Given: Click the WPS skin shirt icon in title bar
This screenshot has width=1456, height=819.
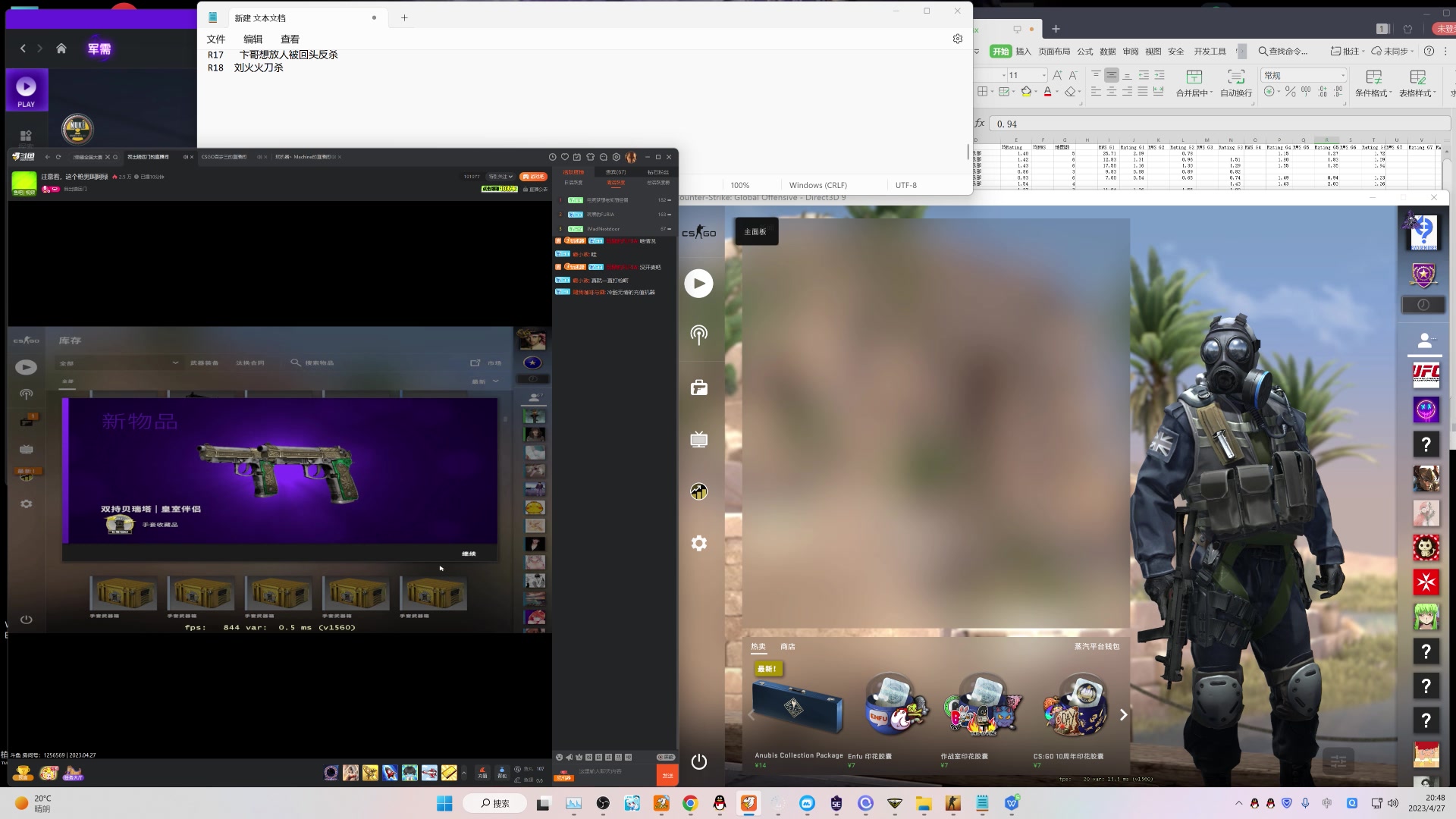Looking at the screenshot, I should 1408,29.
